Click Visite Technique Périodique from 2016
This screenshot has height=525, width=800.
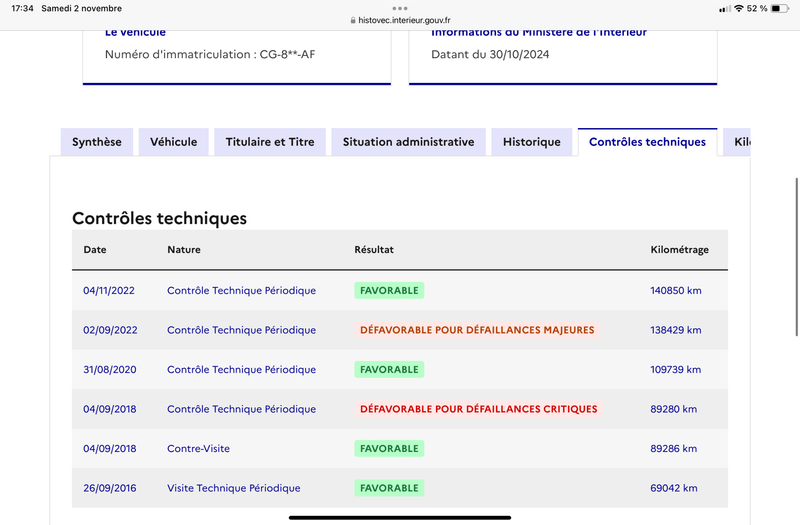[x=234, y=488]
